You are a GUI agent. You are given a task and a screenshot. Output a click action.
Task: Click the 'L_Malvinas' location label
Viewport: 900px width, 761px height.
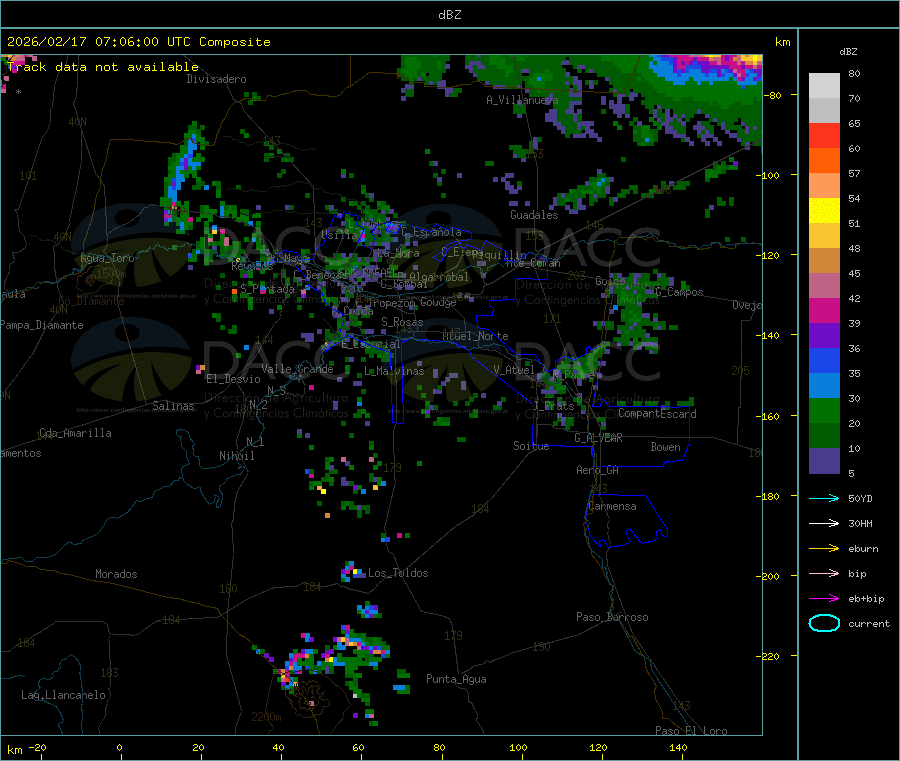click(394, 371)
